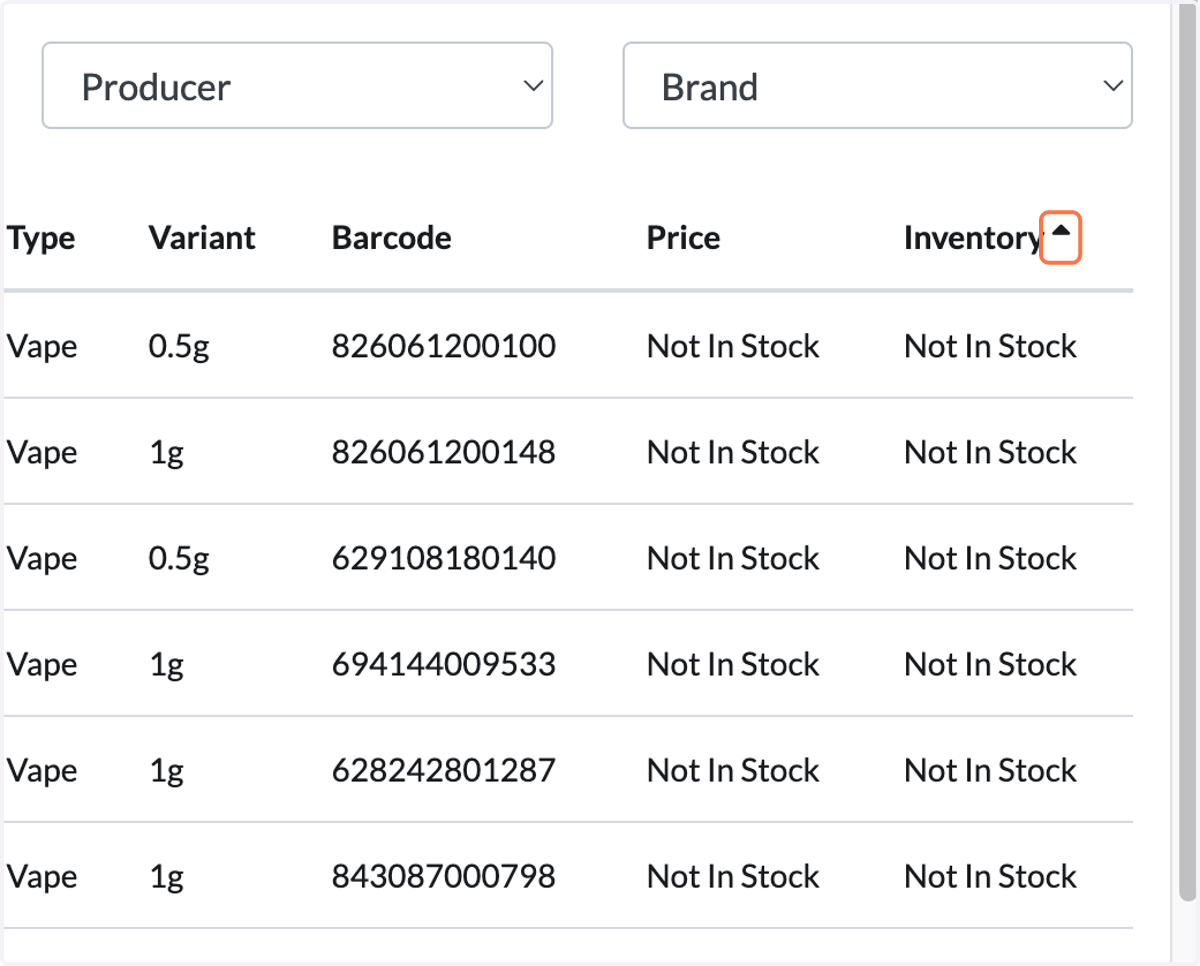Click Price cell in row 843087000798
The image size is (1200, 966).
click(x=733, y=876)
